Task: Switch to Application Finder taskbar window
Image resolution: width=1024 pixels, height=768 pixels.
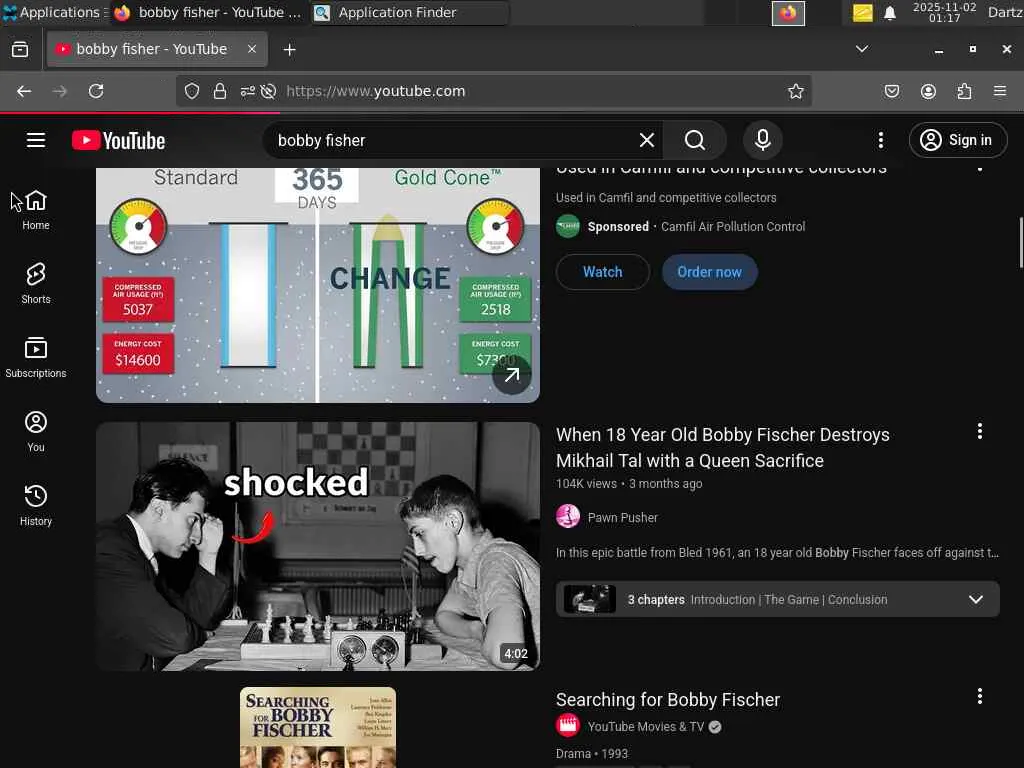Action: click(x=409, y=12)
